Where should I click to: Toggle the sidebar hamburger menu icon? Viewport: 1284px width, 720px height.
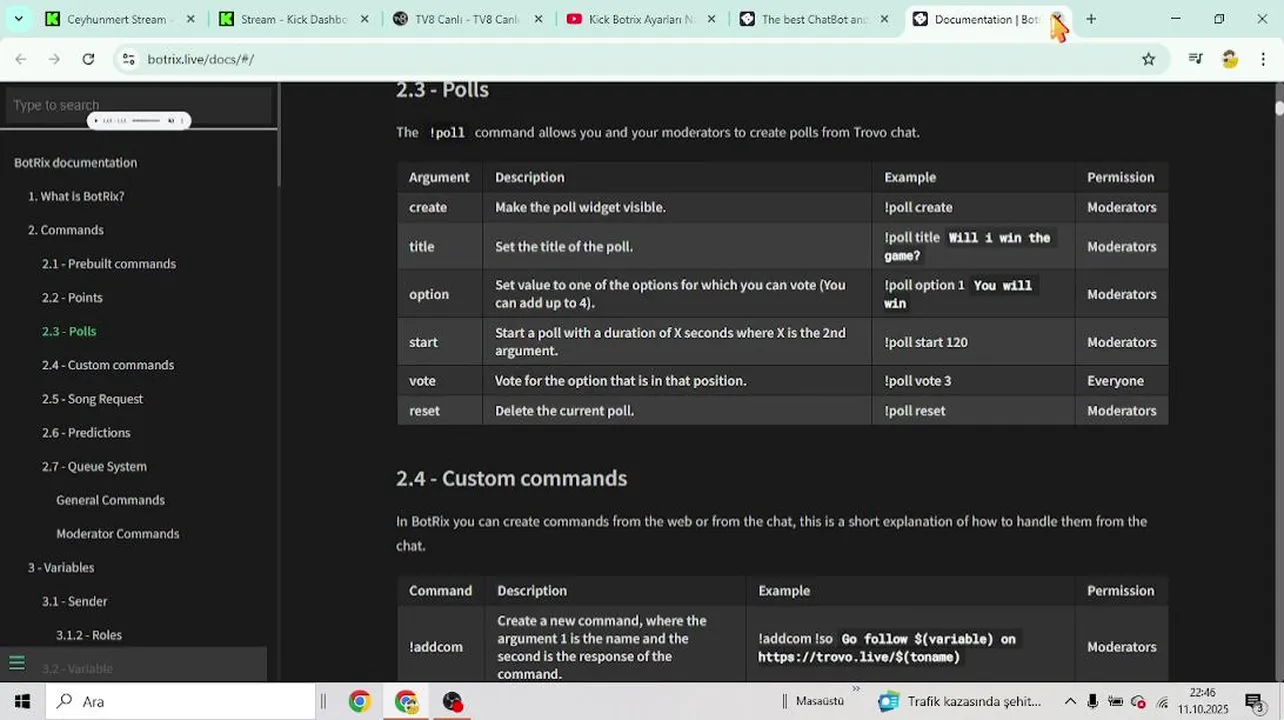(16, 663)
